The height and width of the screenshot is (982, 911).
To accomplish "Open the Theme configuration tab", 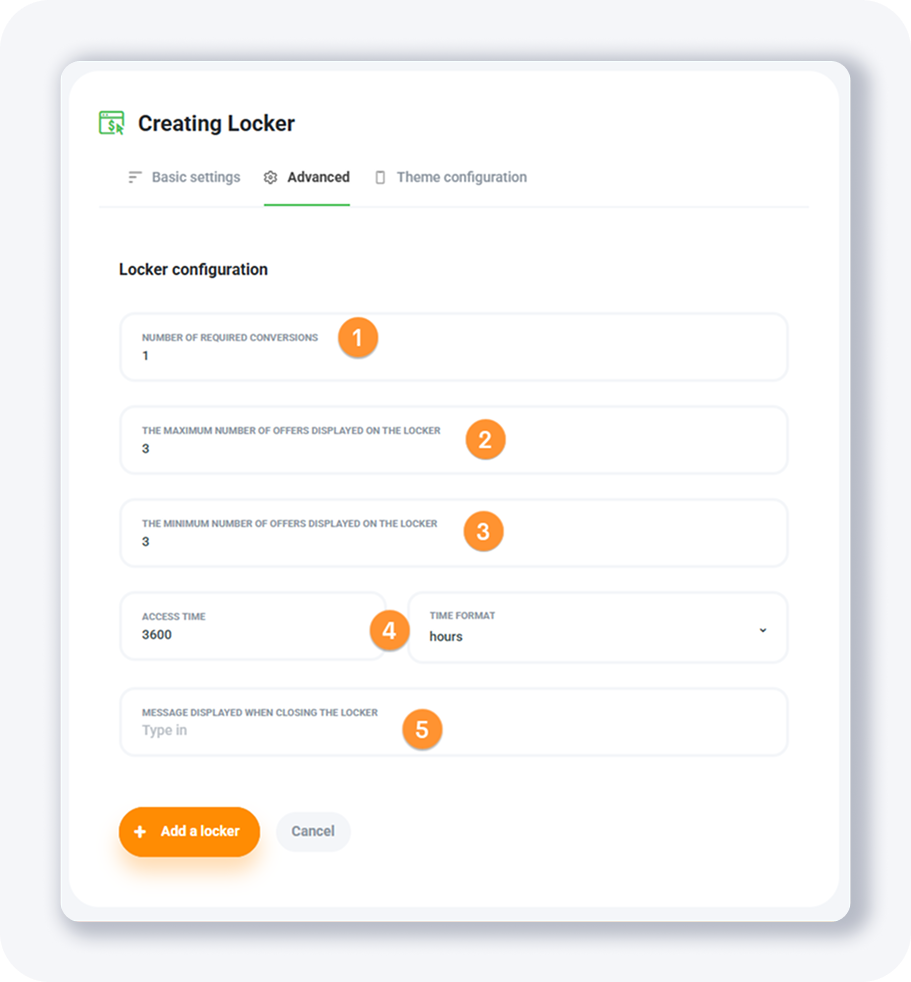I will (461, 177).
